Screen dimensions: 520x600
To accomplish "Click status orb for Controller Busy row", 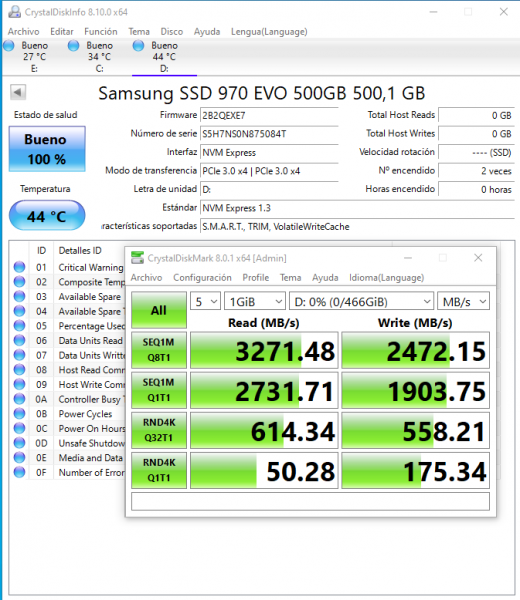I will 20,399.
